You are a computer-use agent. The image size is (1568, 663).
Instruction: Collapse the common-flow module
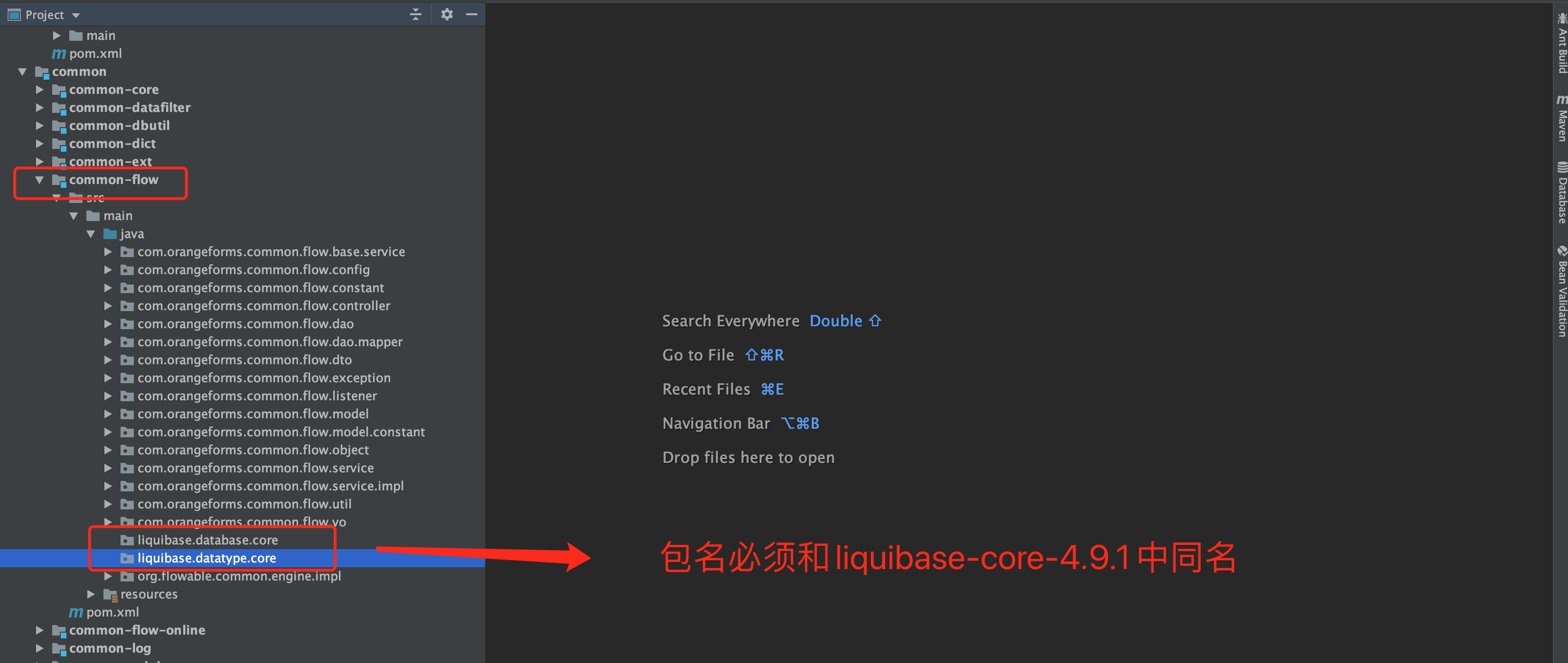(x=39, y=179)
